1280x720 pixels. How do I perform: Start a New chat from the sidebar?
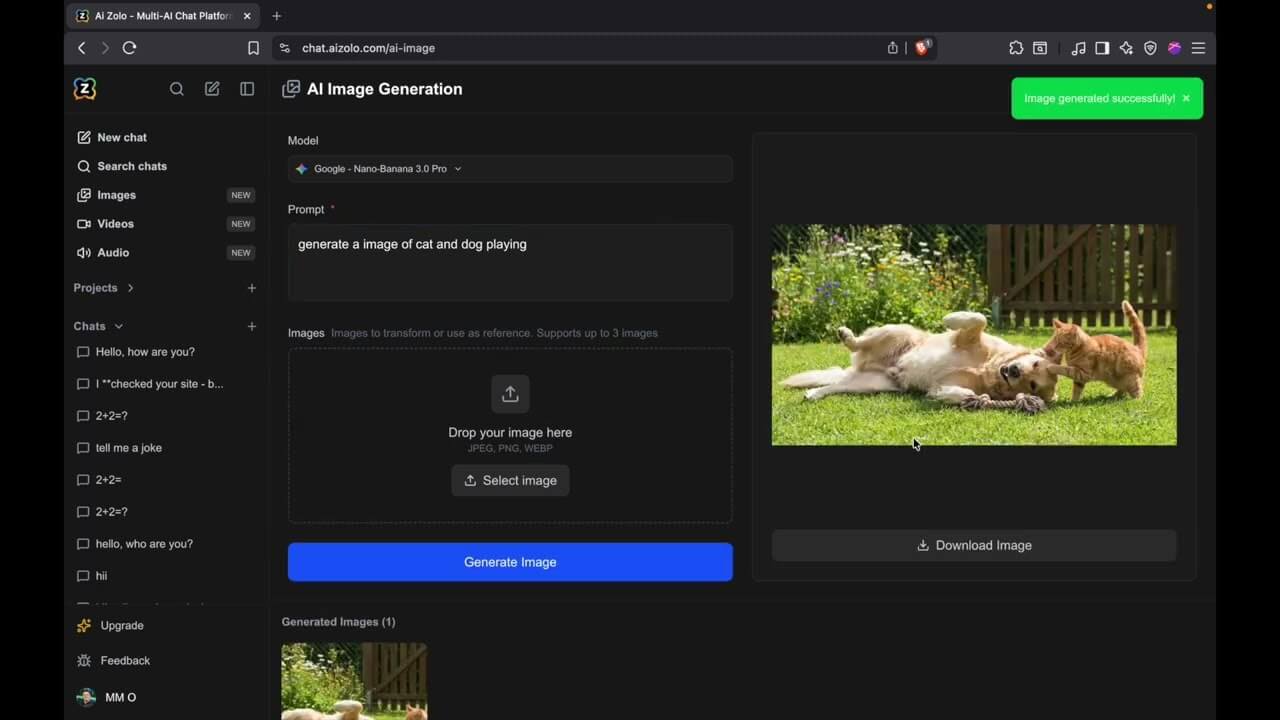[121, 137]
